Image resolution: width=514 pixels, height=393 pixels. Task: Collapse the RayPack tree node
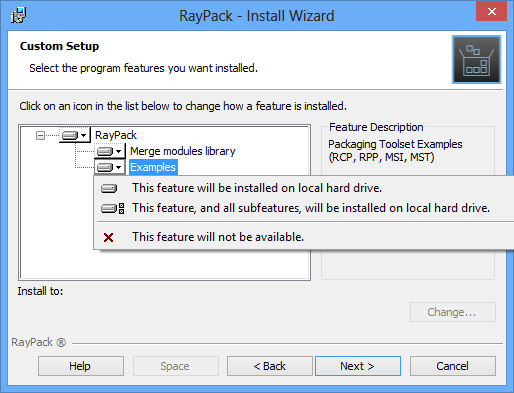click(x=40, y=135)
